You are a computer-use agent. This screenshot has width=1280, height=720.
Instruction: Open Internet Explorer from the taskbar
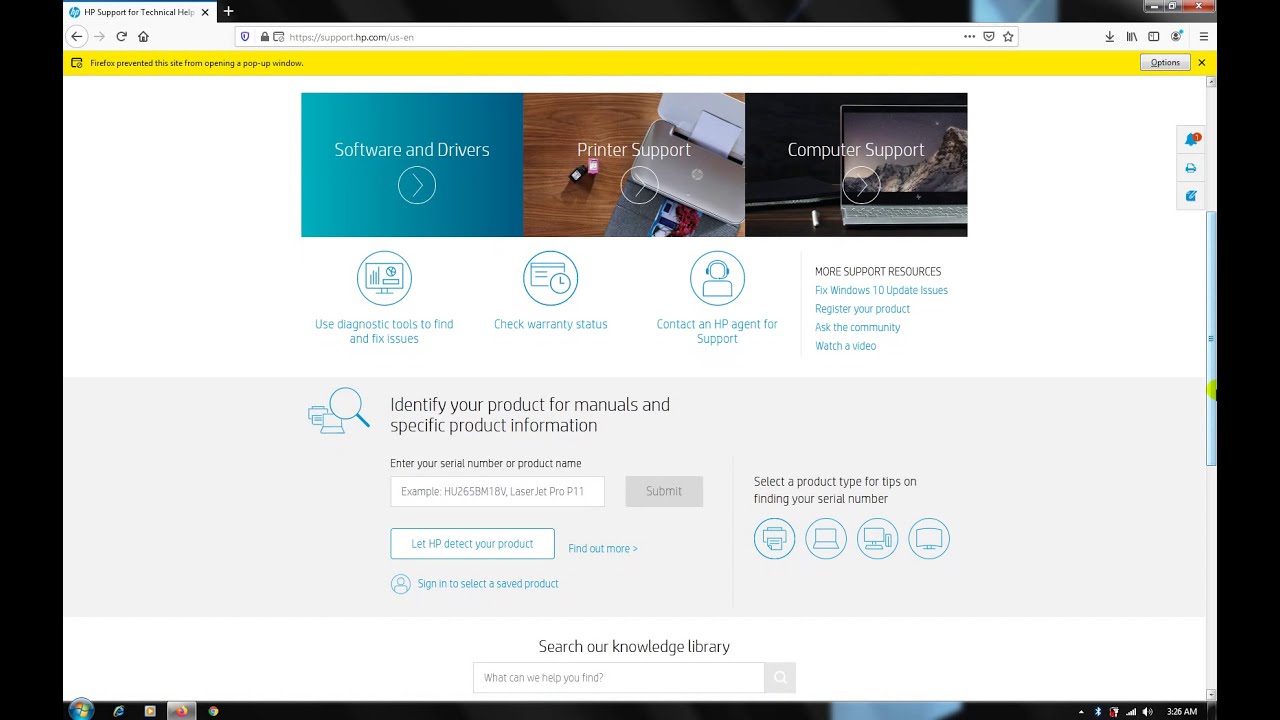pyautogui.click(x=119, y=711)
